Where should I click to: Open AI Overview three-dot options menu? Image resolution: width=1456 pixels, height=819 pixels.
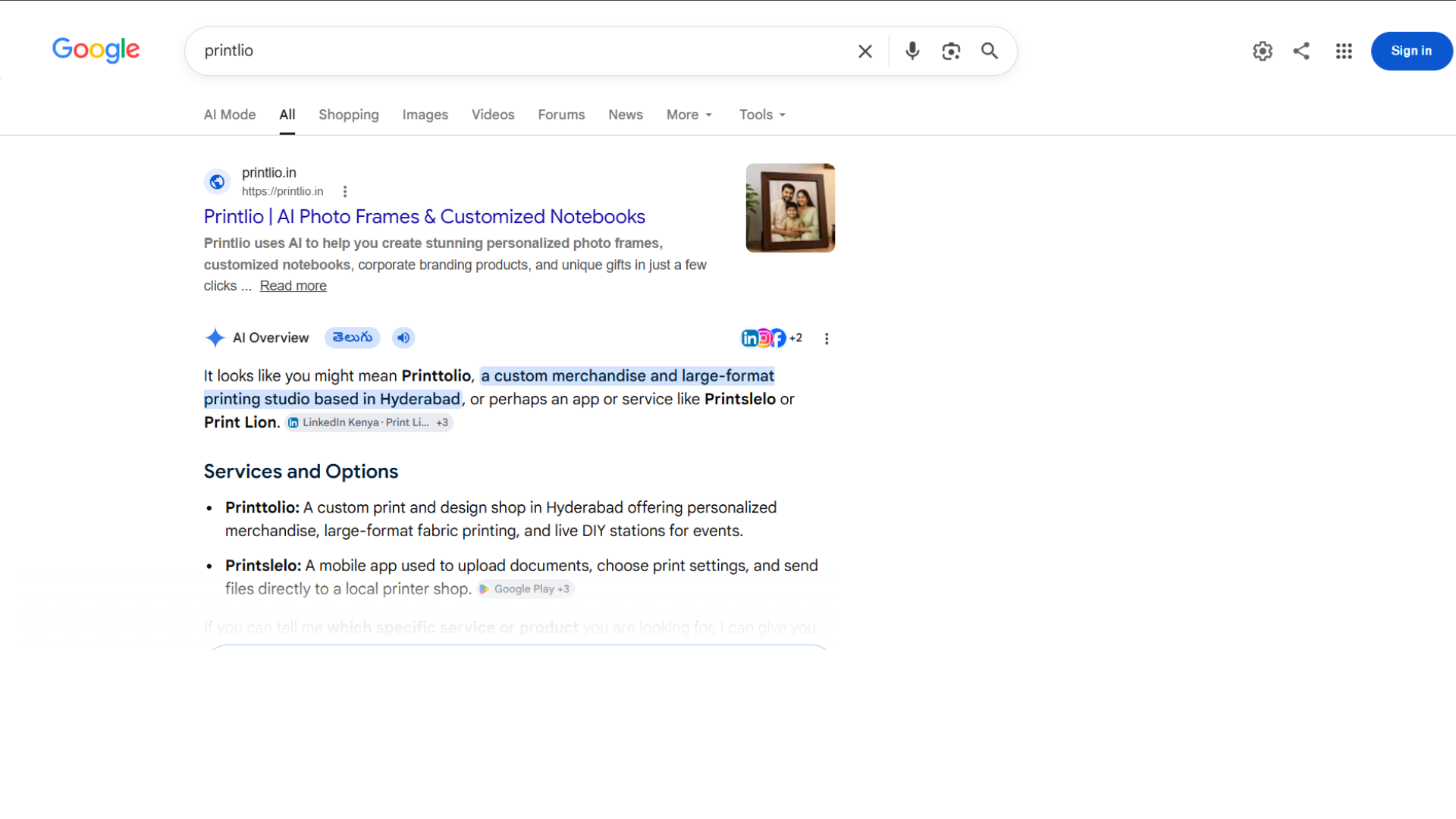827,339
